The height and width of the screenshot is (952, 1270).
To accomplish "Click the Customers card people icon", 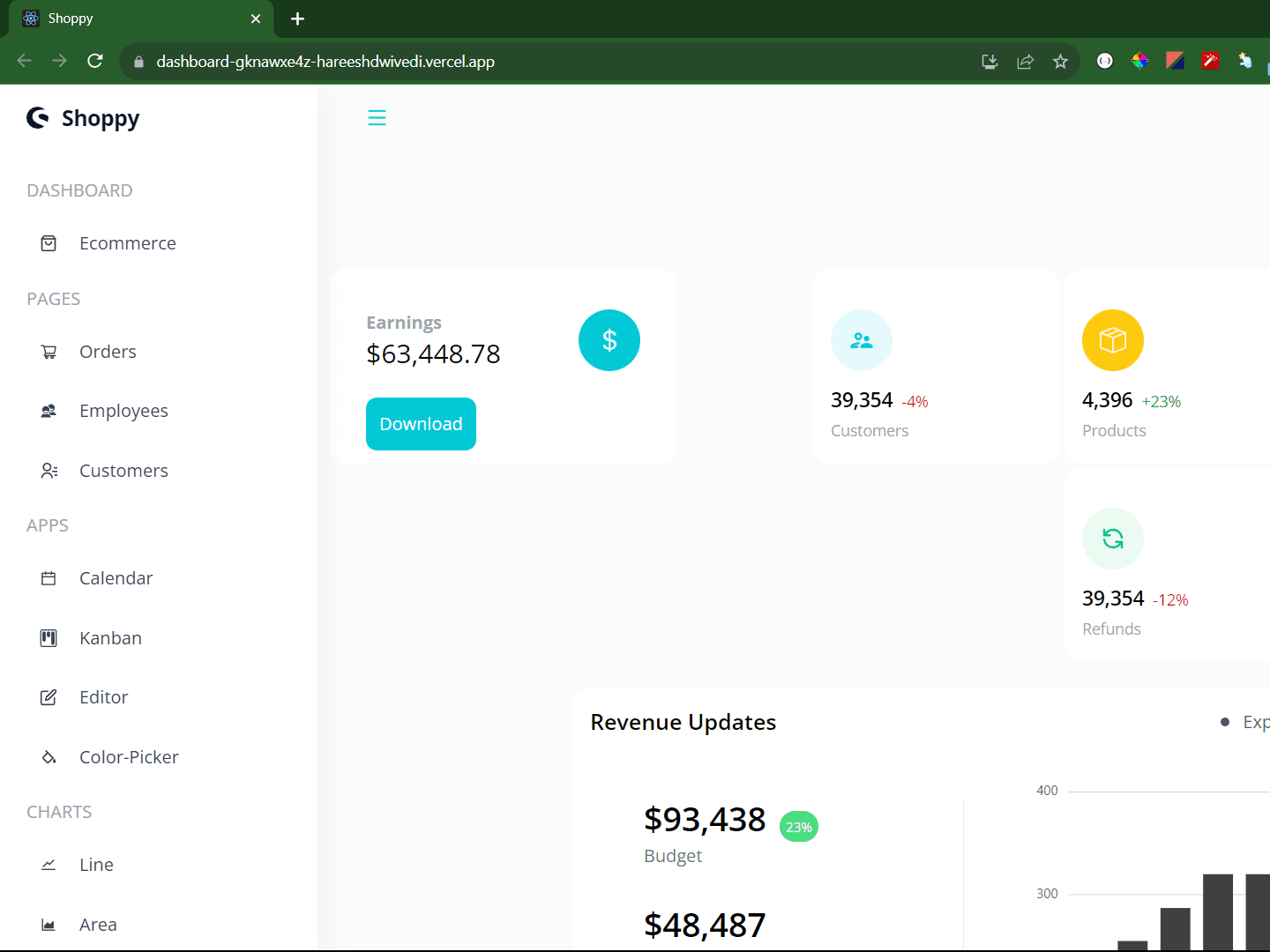I will click(x=862, y=340).
